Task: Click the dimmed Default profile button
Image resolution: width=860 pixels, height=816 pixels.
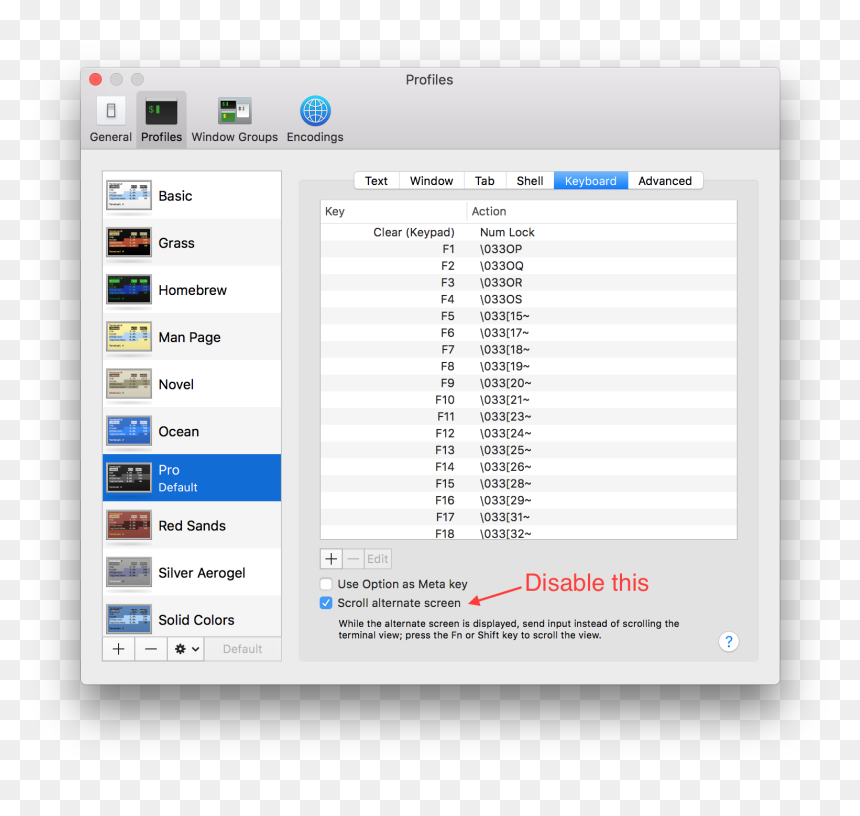Action: point(242,649)
